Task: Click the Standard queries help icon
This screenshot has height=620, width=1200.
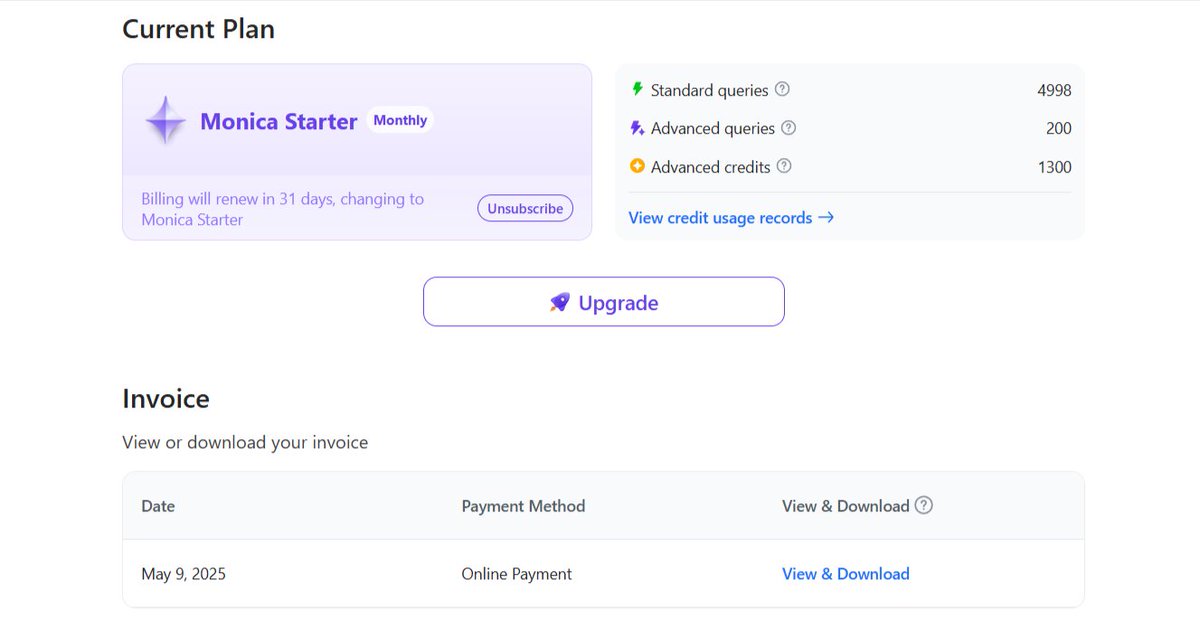Action: 782,89
